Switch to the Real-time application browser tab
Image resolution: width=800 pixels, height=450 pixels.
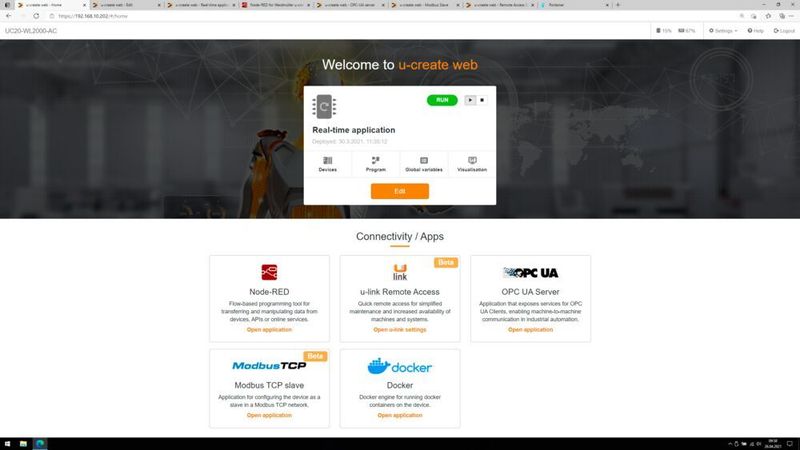click(201, 5)
